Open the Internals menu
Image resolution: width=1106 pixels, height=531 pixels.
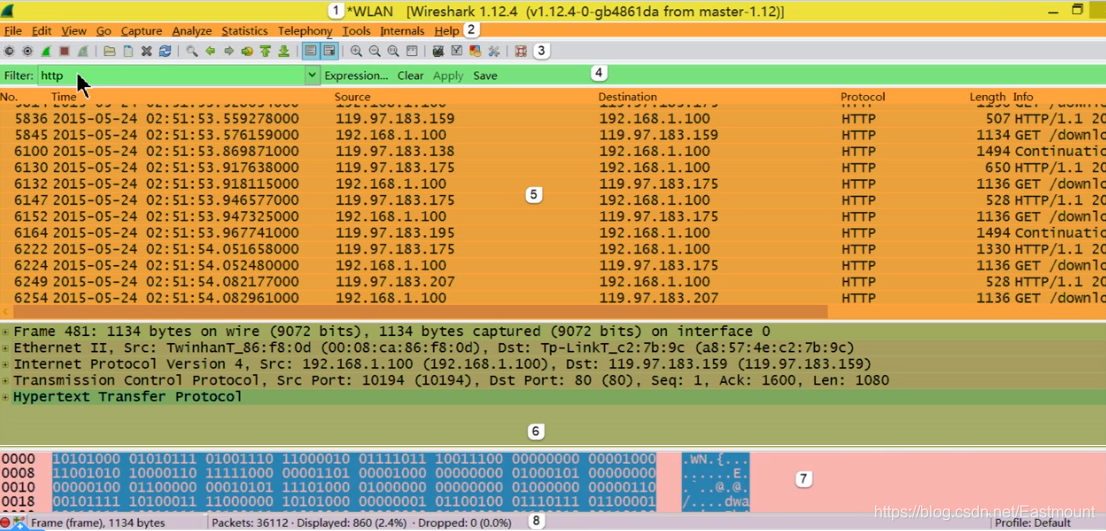point(402,31)
